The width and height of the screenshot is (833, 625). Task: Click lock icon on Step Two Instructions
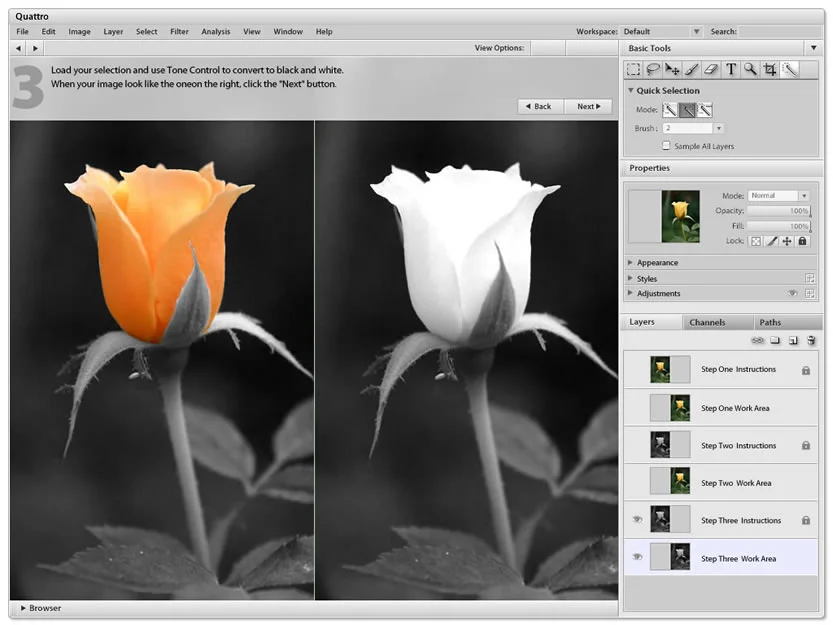tap(806, 445)
